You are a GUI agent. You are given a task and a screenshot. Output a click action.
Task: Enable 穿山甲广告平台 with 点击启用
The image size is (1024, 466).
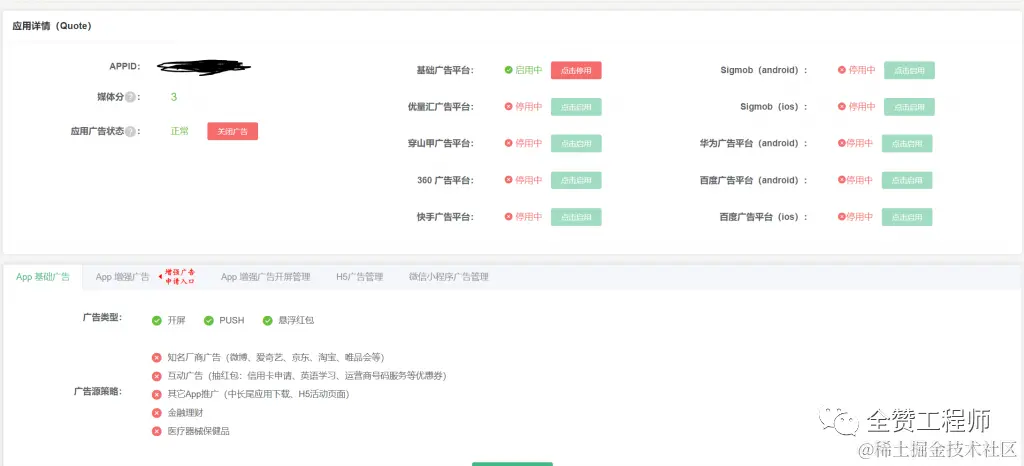[x=576, y=144]
